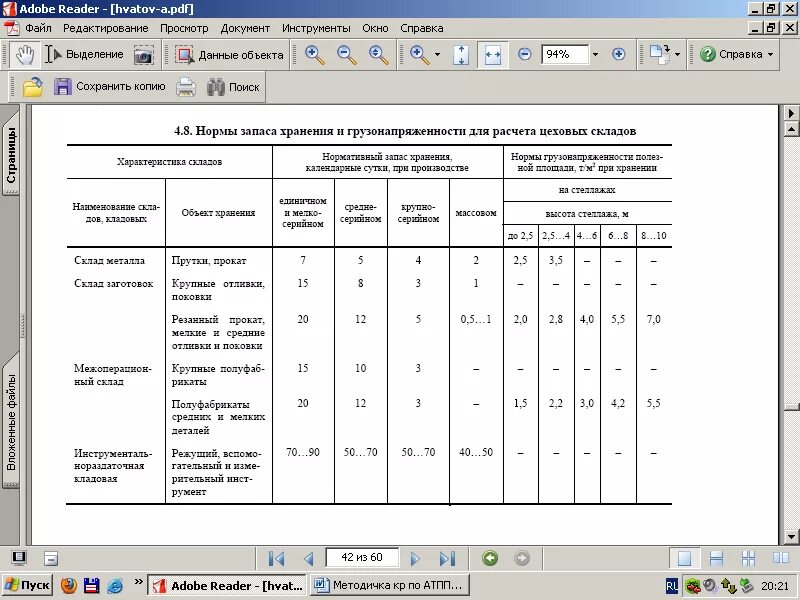Go to the first page
800x600 pixels.
click(x=276, y=559)
